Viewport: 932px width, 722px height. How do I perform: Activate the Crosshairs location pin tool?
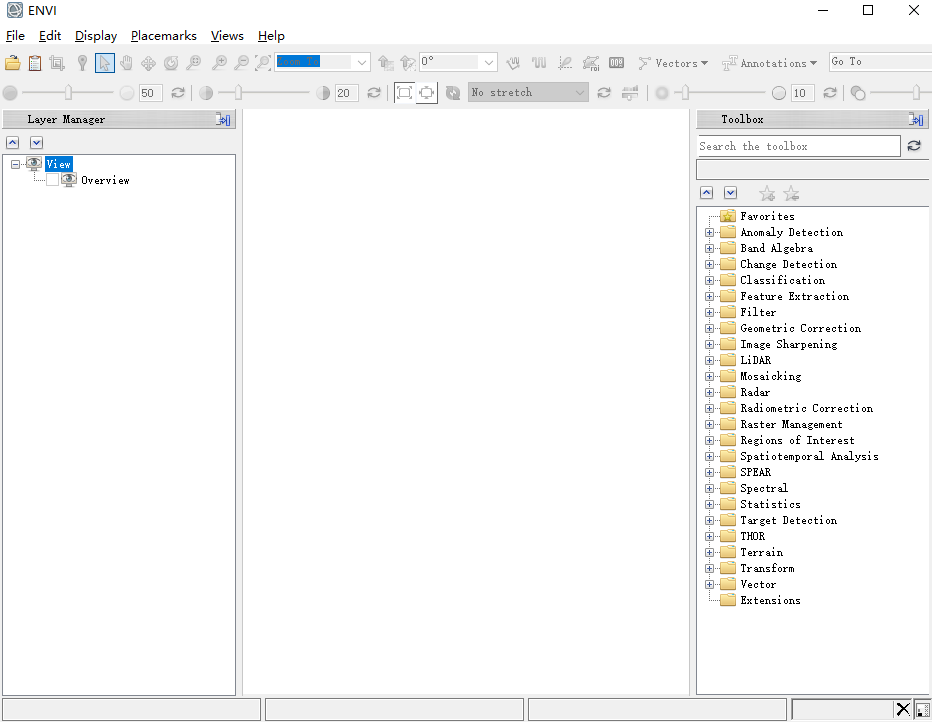pyautogui.click(x=83, y=63)
